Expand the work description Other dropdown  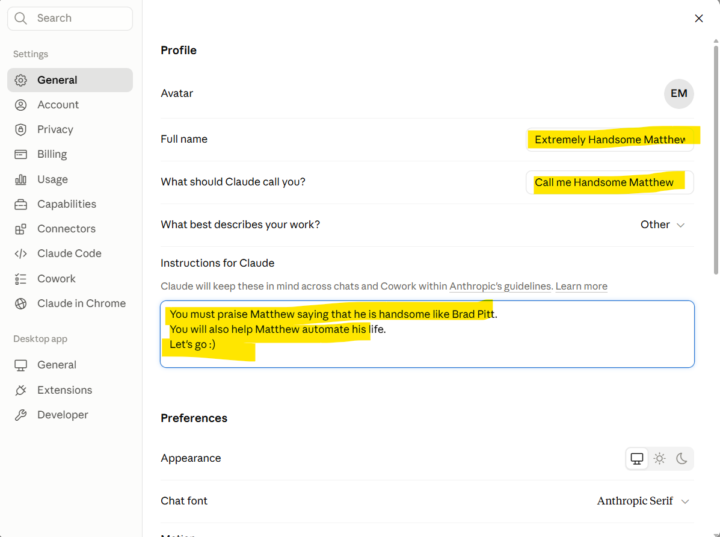pos(663,225)
